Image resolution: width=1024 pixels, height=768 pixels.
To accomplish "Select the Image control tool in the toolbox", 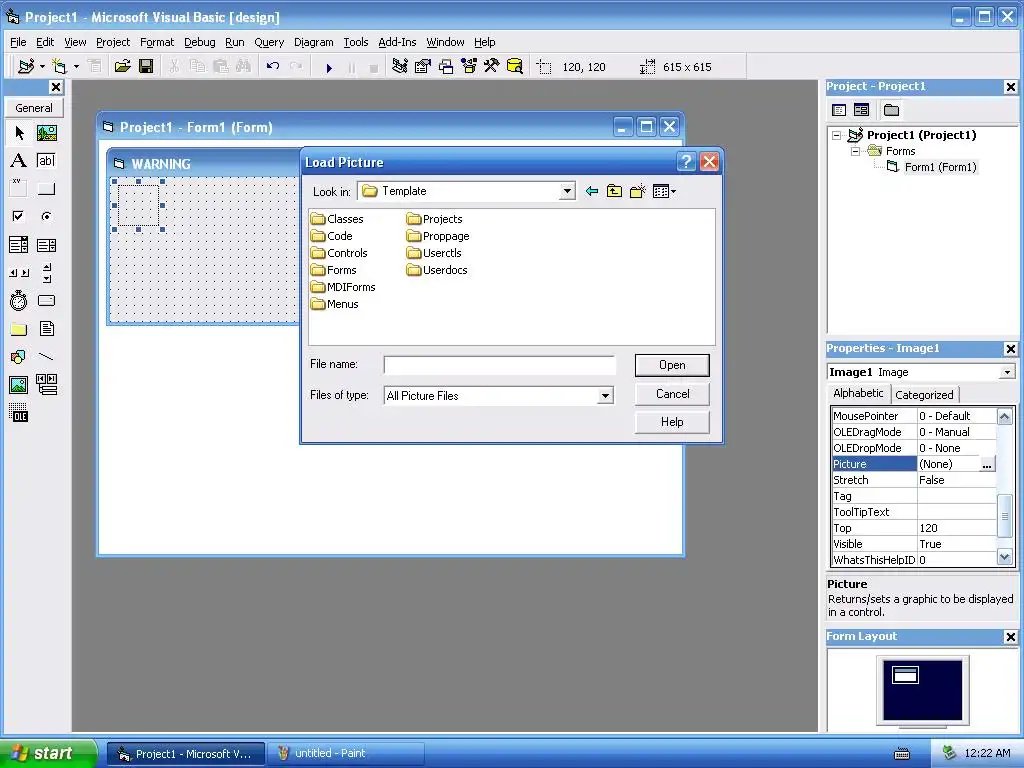I will (19, 385).
